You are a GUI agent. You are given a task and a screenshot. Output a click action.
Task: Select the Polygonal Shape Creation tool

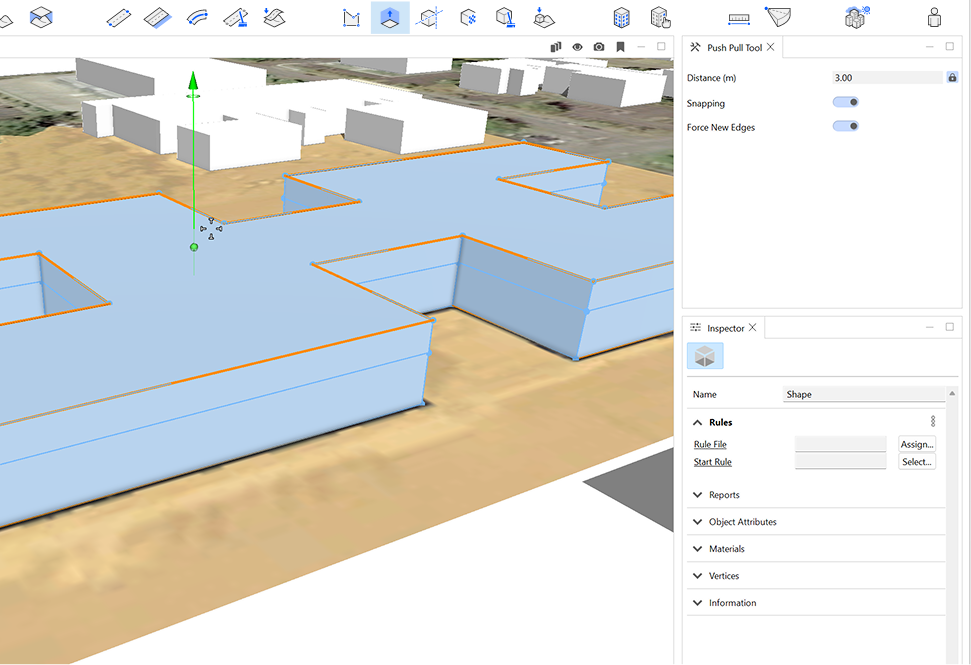351,17
